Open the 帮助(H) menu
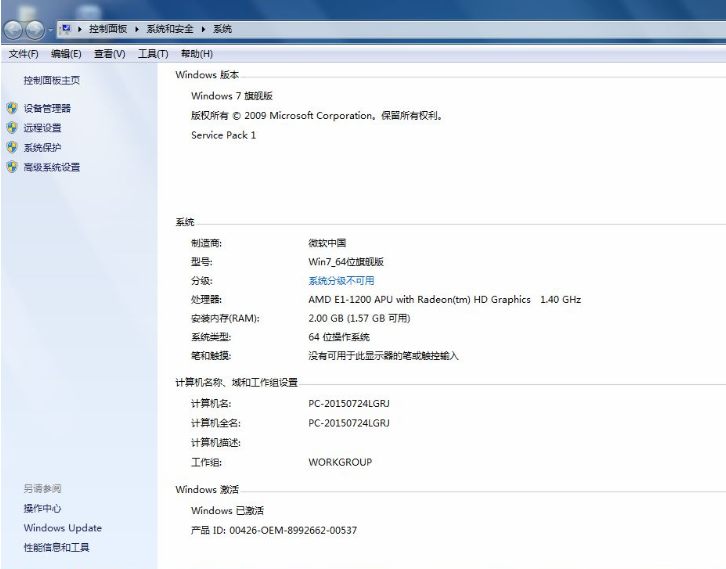 (x=196, y=54)
